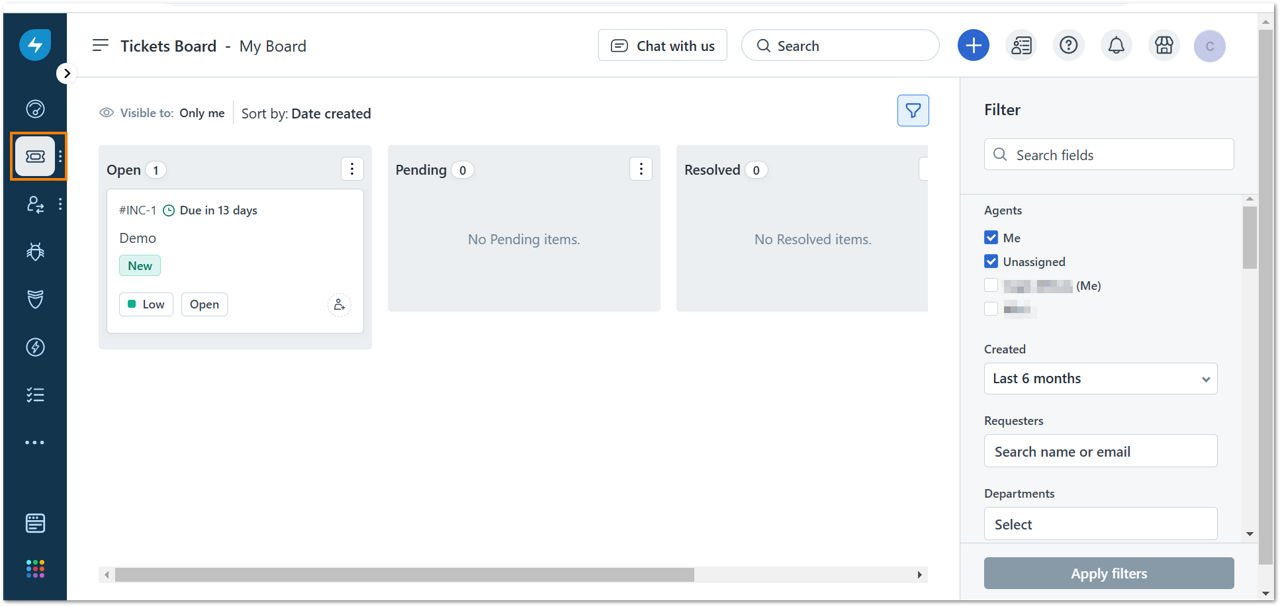1280x607 pixels.
Task: Check the blurred agent marked (Me)
Action: (991, 286)
